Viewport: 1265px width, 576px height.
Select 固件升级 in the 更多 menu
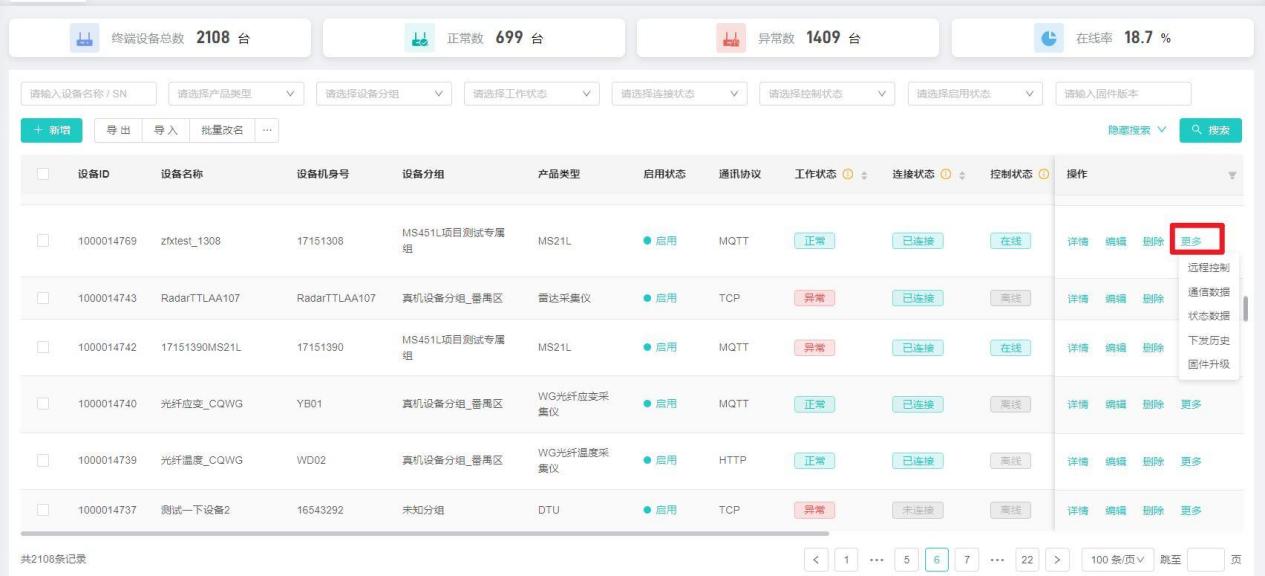point(1208,365)
